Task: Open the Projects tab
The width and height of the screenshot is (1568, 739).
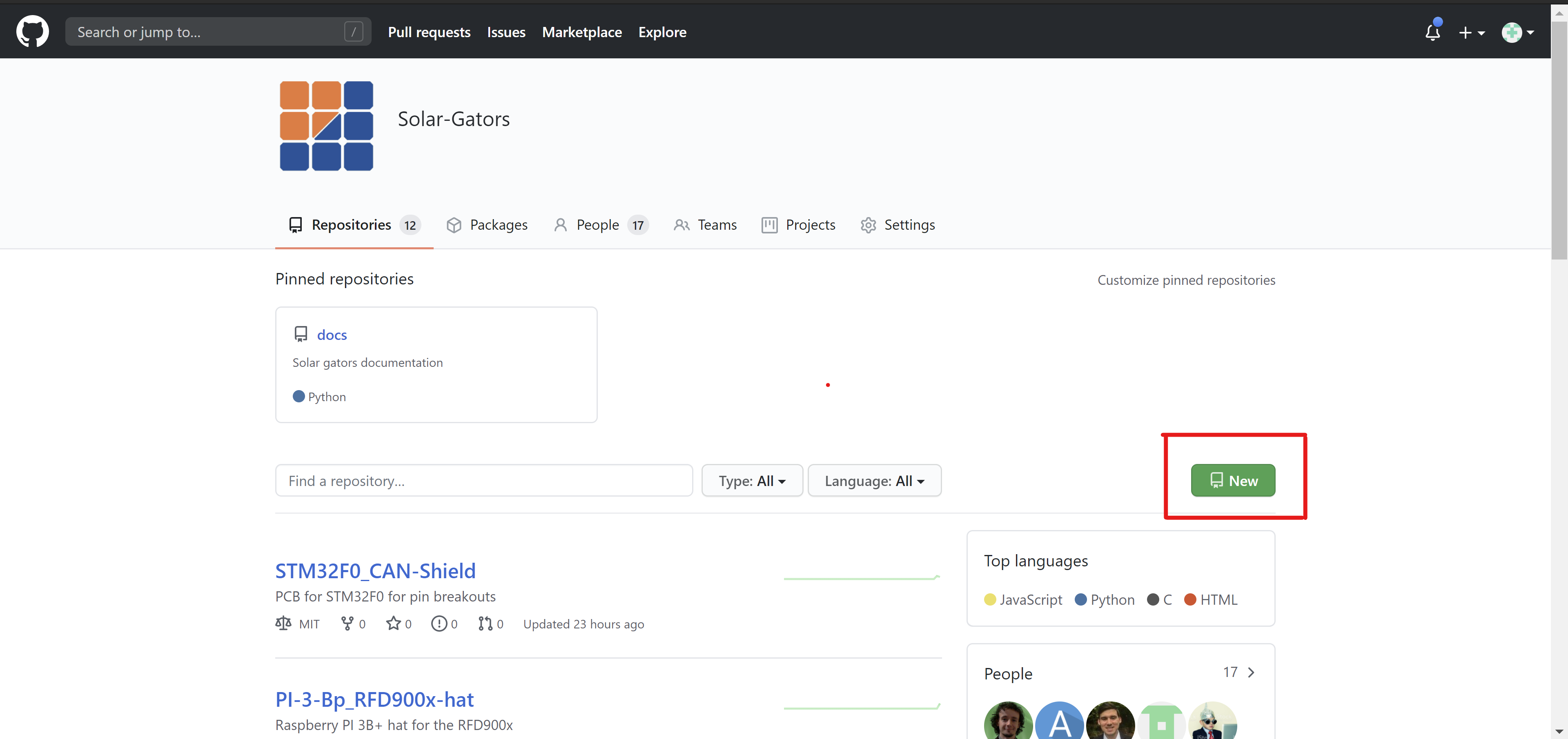Action: 798,225
